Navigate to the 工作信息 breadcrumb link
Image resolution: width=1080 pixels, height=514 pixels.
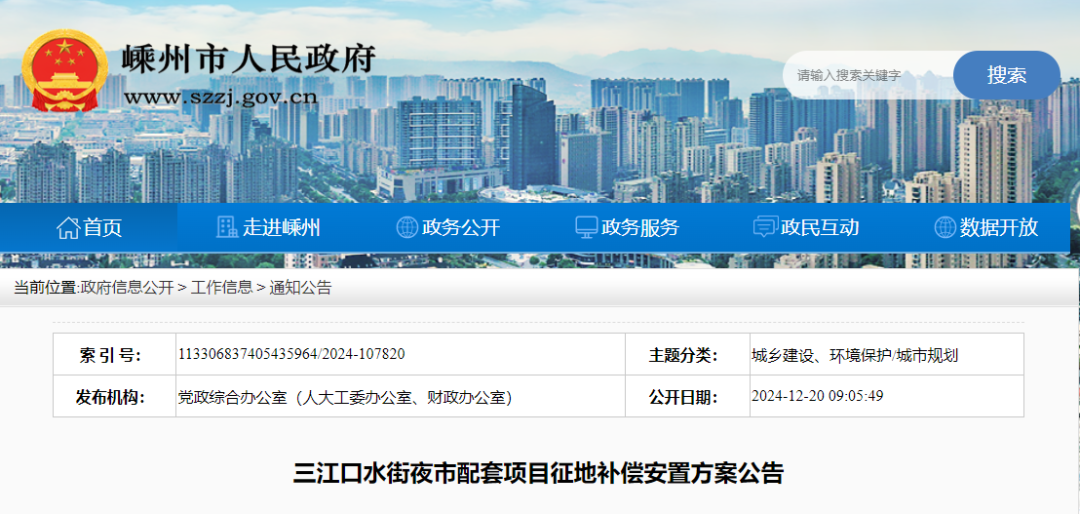pyautogui.click(x=222, y=288)
